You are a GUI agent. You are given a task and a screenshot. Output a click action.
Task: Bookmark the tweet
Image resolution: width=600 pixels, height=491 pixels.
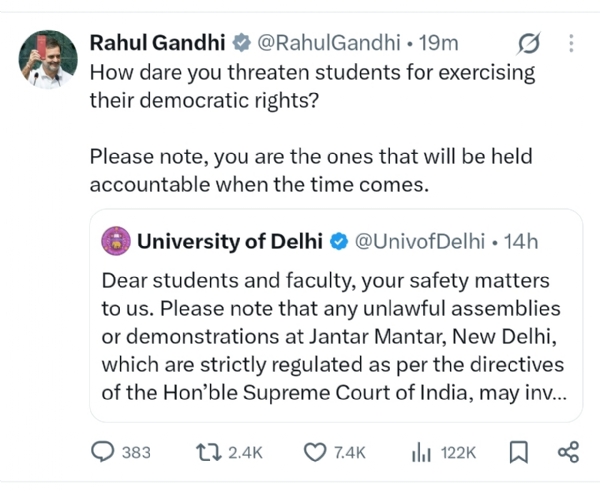pos(519,452)
